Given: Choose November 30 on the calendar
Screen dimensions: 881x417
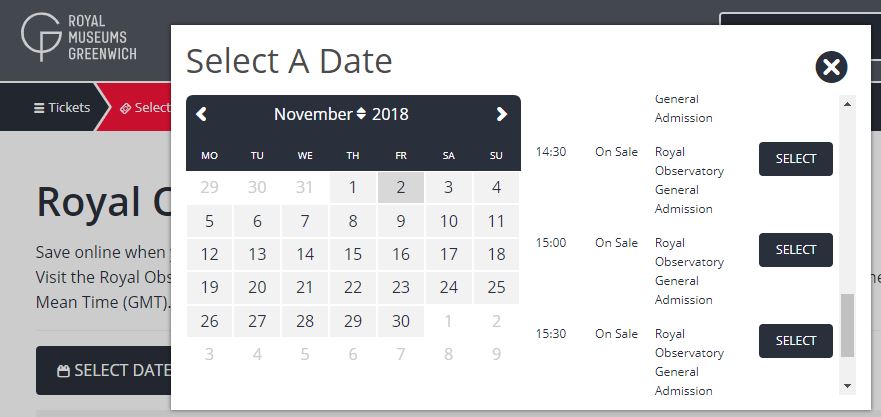Looking at the screenshot, I should [x=401, y=321].
